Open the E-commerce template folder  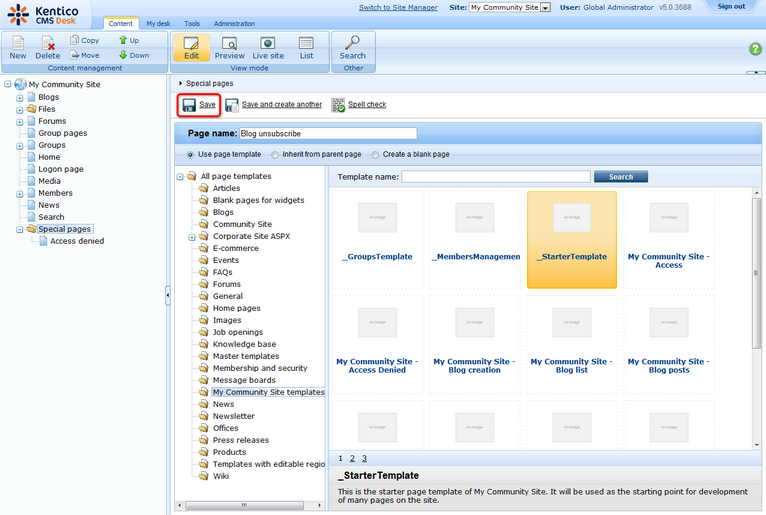[x=235, y=248]
